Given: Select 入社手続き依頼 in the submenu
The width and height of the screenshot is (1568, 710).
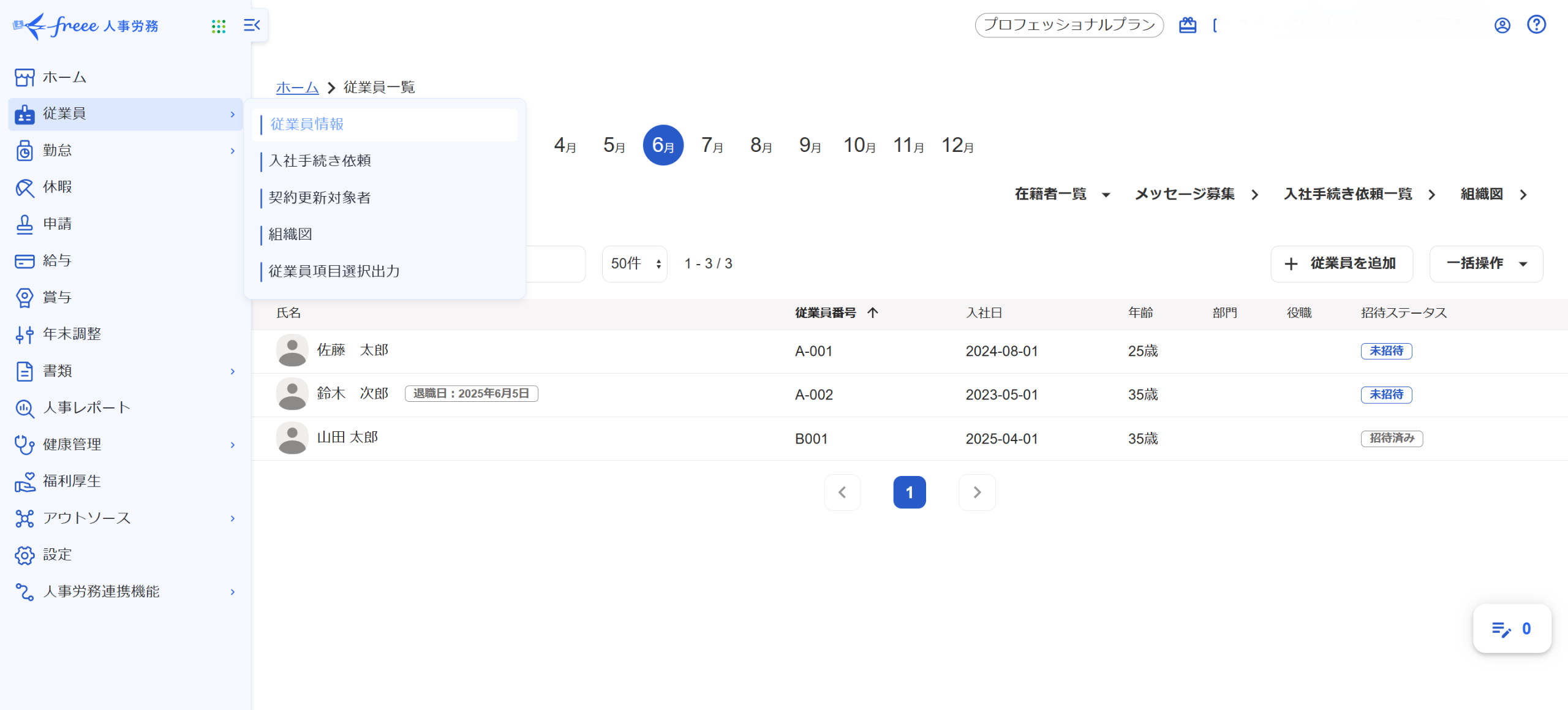Looking at the screenshot, I should pyautogui.click(x=320, y=161).
